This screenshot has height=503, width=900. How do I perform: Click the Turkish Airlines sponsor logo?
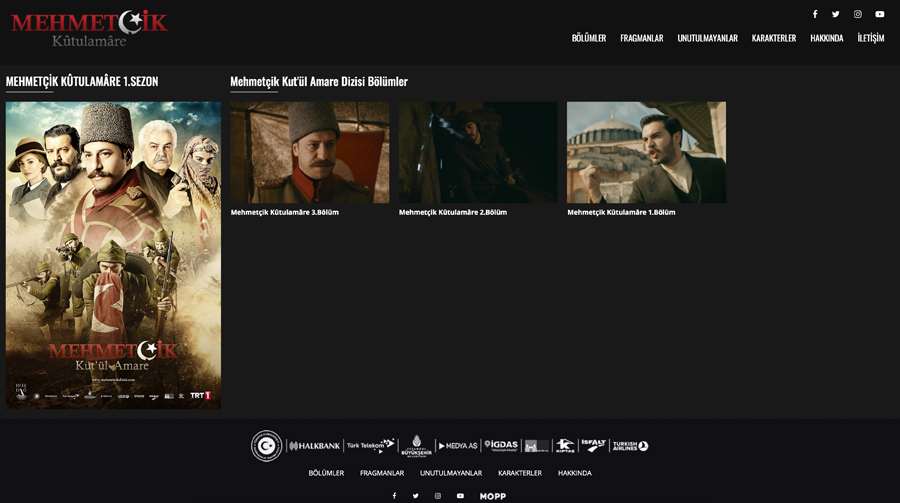pyautogui.click(x=630, y=445)
